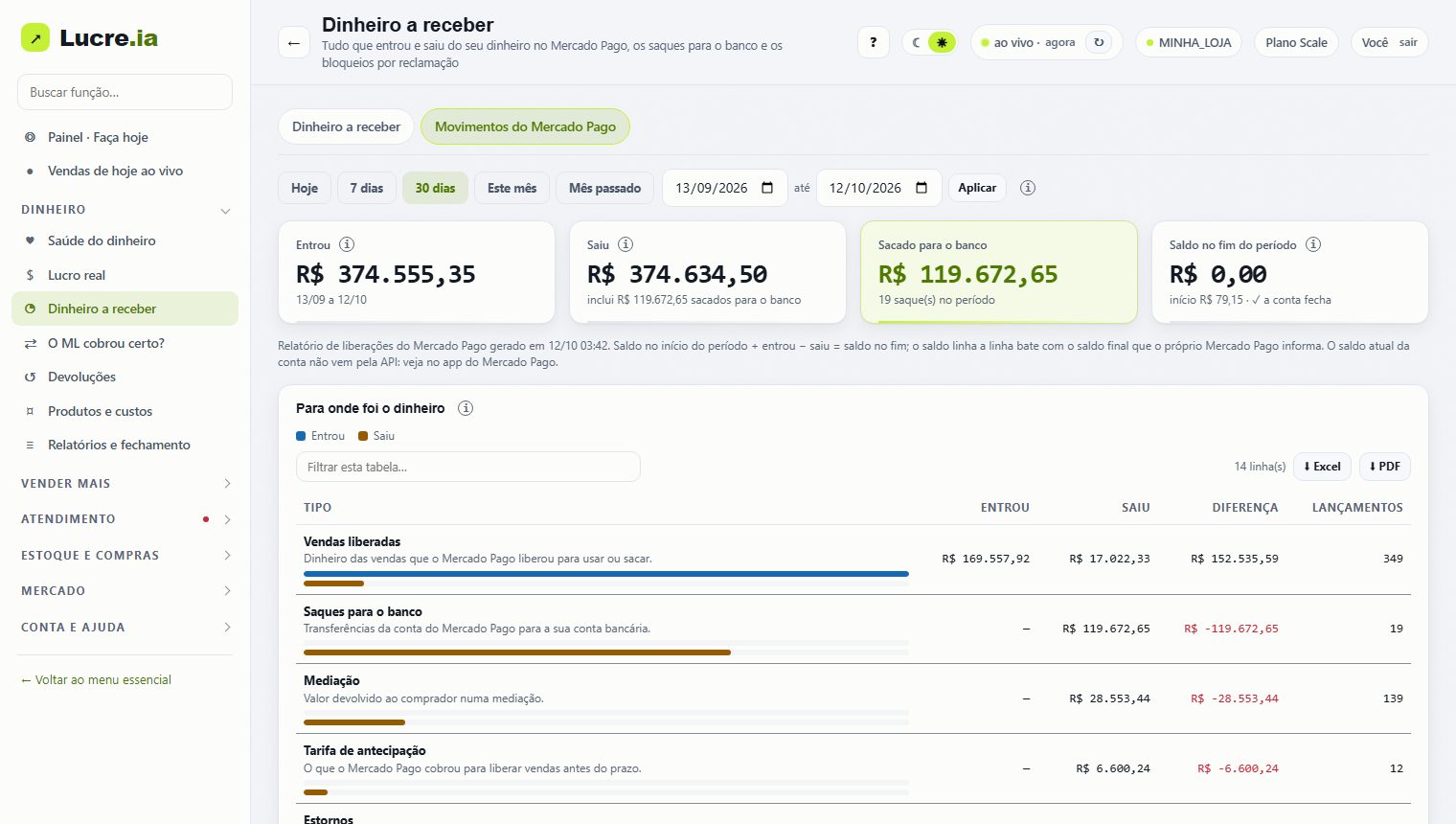Viewport: 1456px width, 824px height.
Task: Sort the table by the DIFERENÇA column
Action: tap(1244, 508)
